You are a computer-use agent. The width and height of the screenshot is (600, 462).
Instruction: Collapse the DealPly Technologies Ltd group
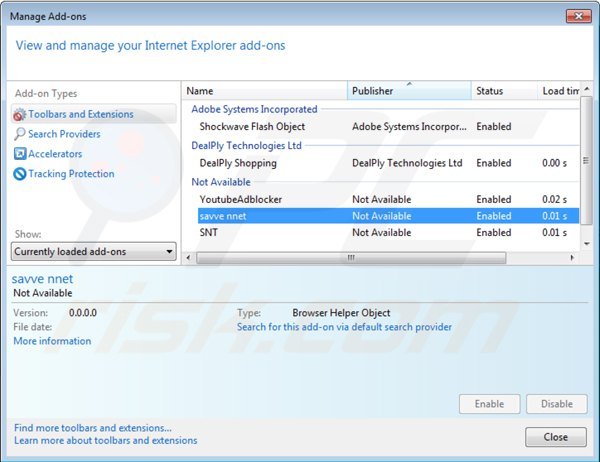(246, 146)
